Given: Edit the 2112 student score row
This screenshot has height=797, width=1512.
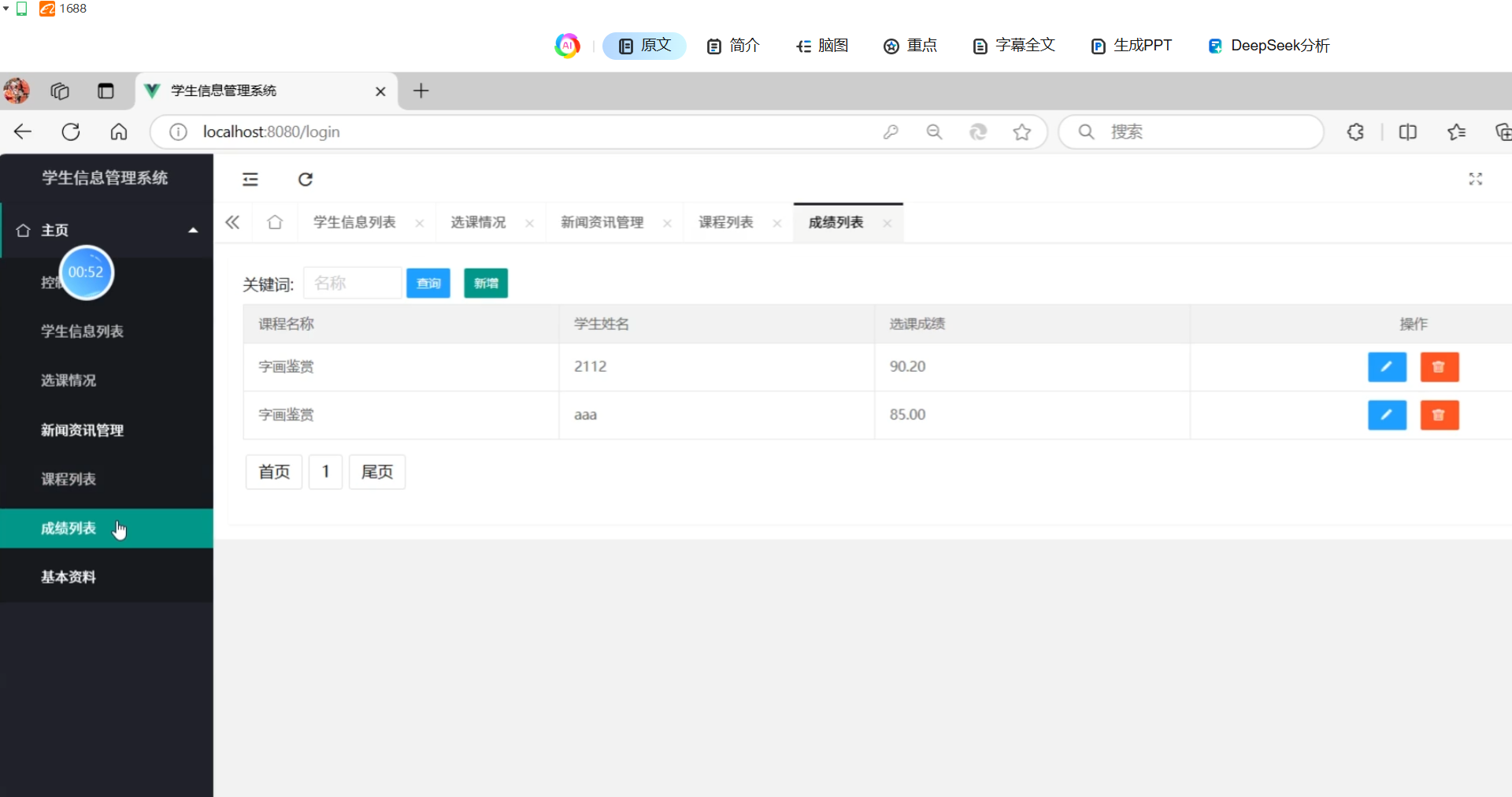Looking at the screenshot, I should pos(1387,367).
